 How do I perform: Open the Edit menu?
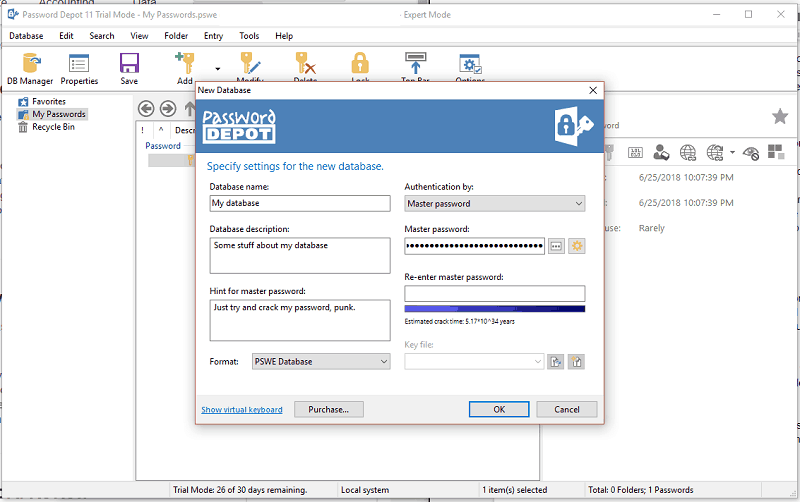(x=66, y=36)
